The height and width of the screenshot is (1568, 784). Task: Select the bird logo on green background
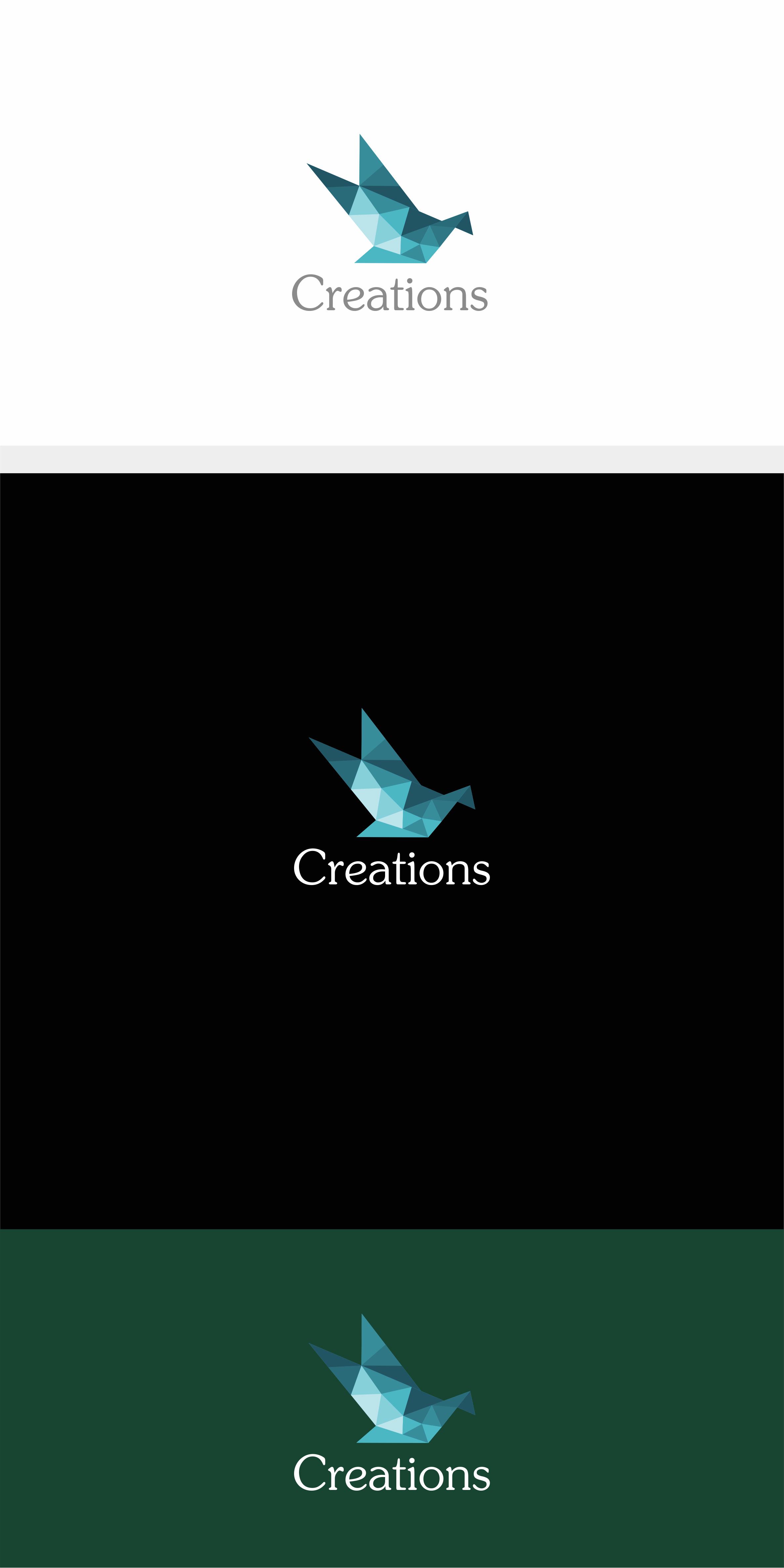(x=391, y=1378)
